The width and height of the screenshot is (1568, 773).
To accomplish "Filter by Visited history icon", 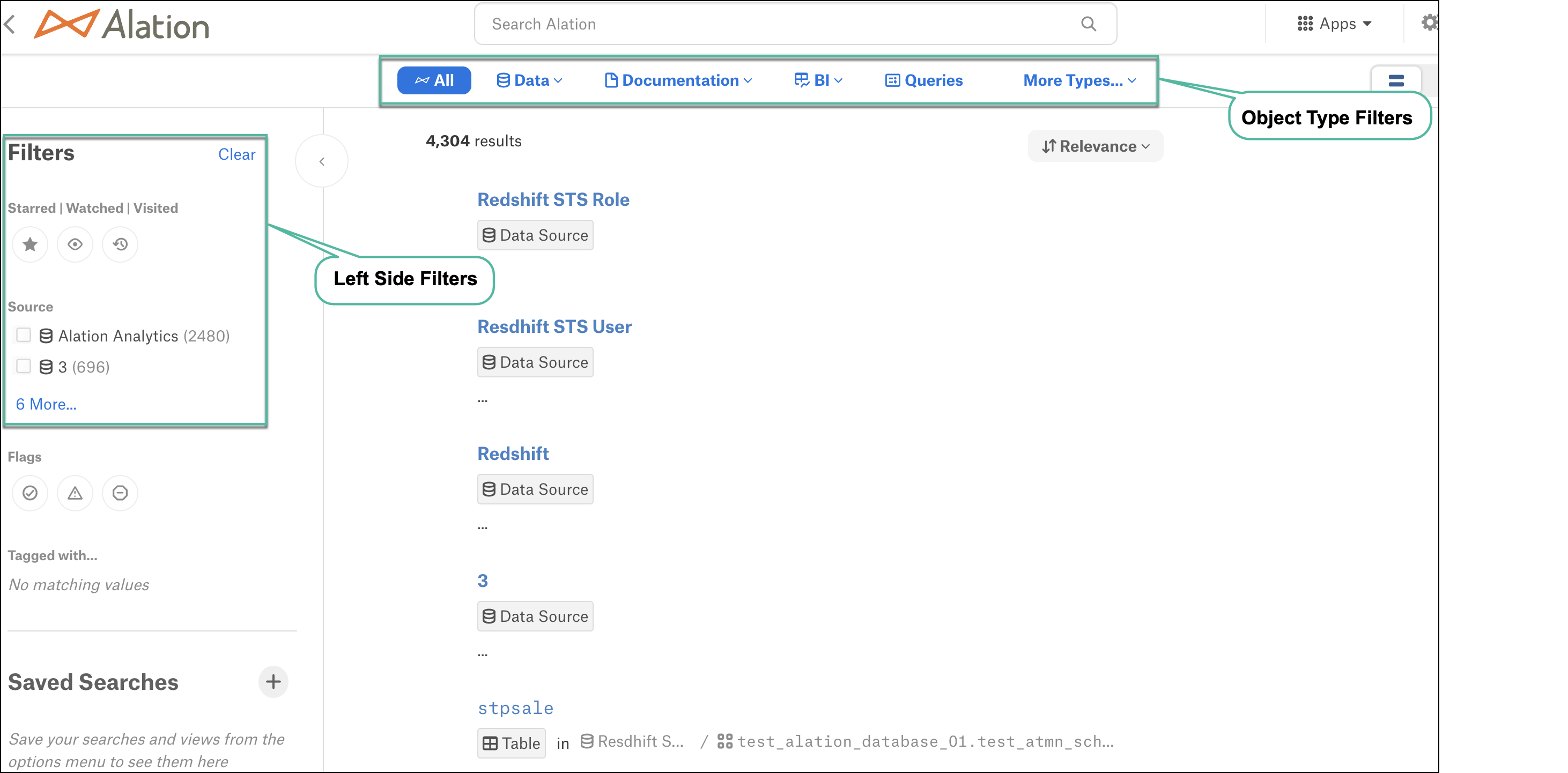I will (x=120, y=244).
